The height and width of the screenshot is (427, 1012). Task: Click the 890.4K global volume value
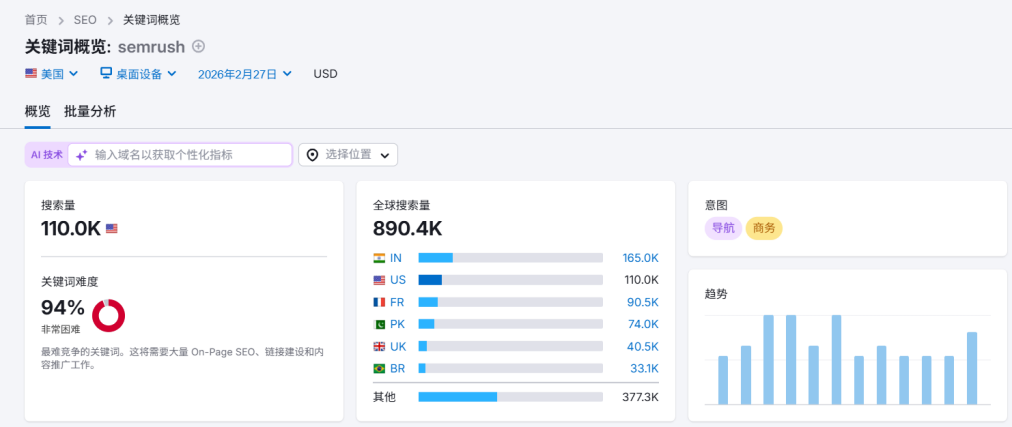407,228
